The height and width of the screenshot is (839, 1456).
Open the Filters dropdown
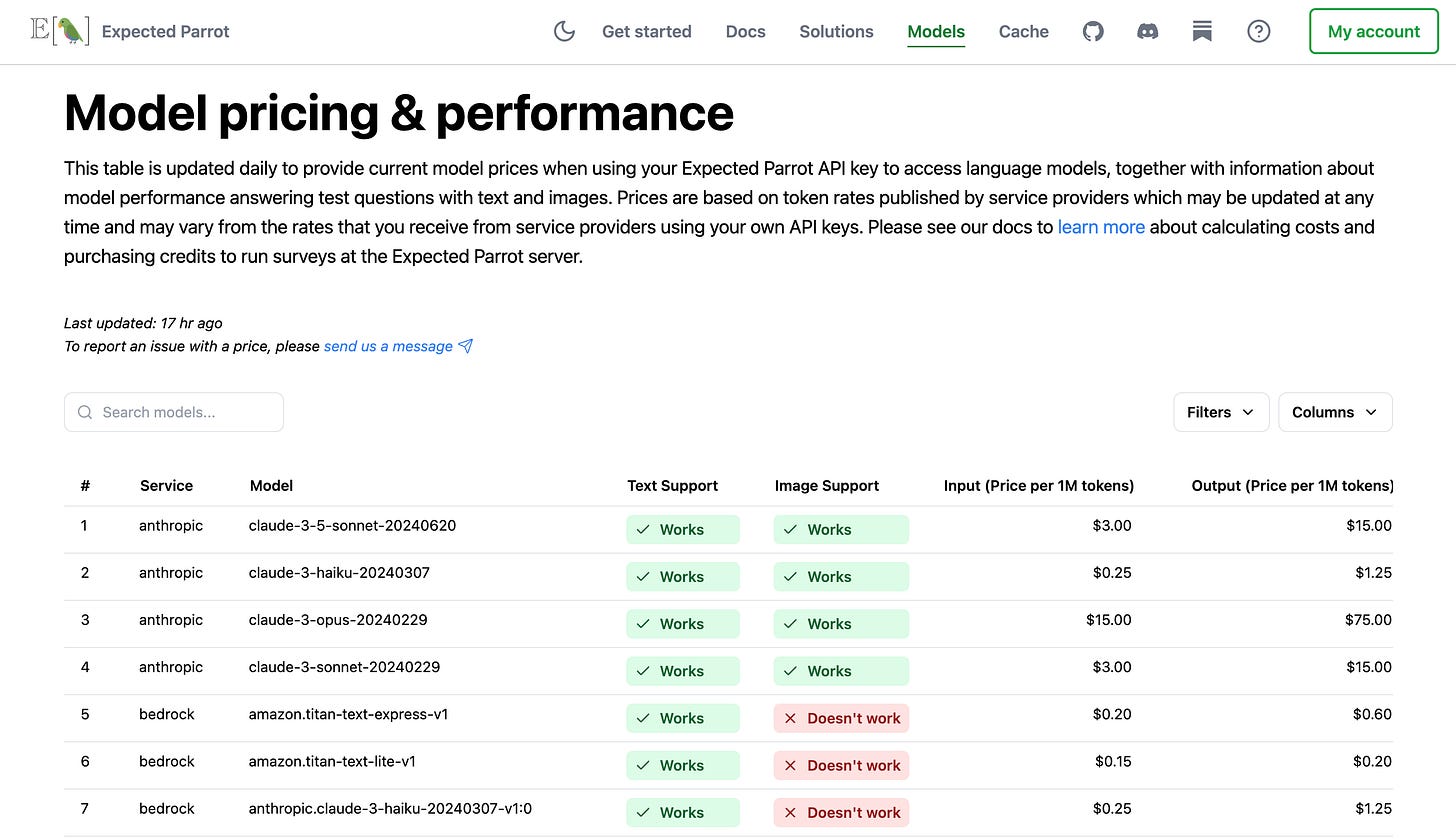click(x=1221, y=412)
